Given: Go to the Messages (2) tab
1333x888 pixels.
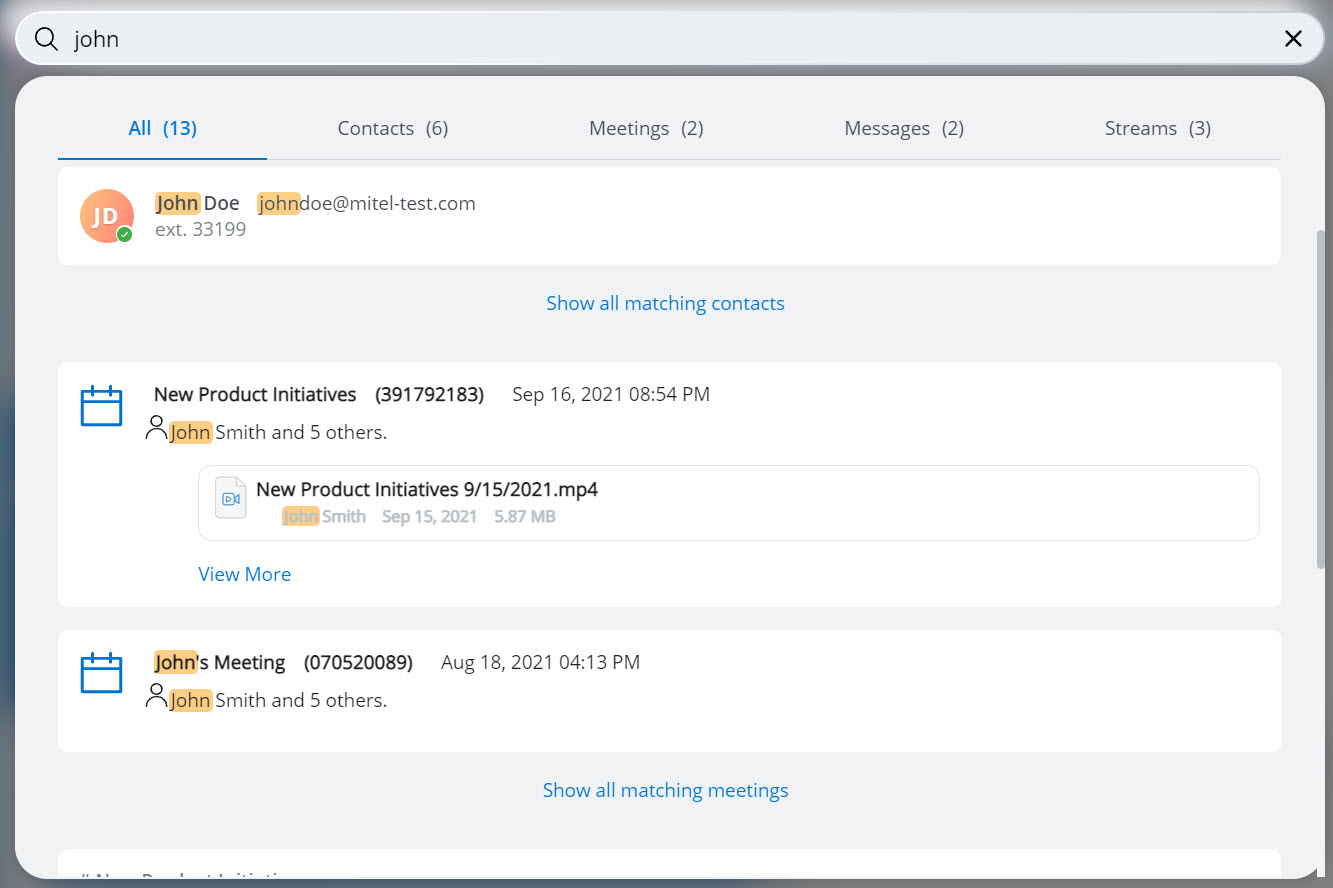Looking at the screenshot, I should tap(904, 128).
